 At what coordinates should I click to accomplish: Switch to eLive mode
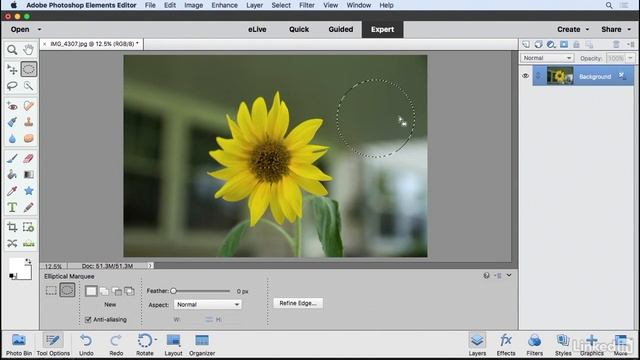click(257, 29)
